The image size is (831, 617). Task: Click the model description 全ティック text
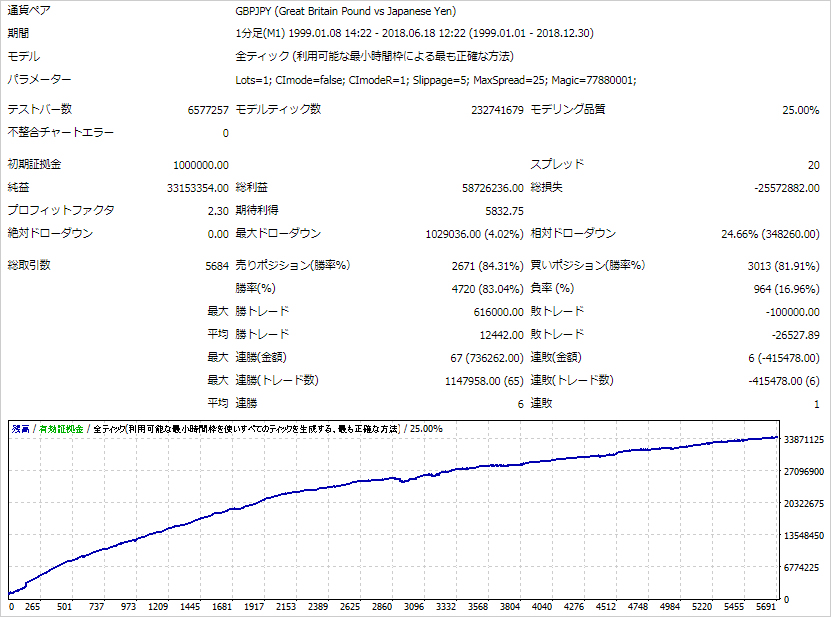(375, 56)
